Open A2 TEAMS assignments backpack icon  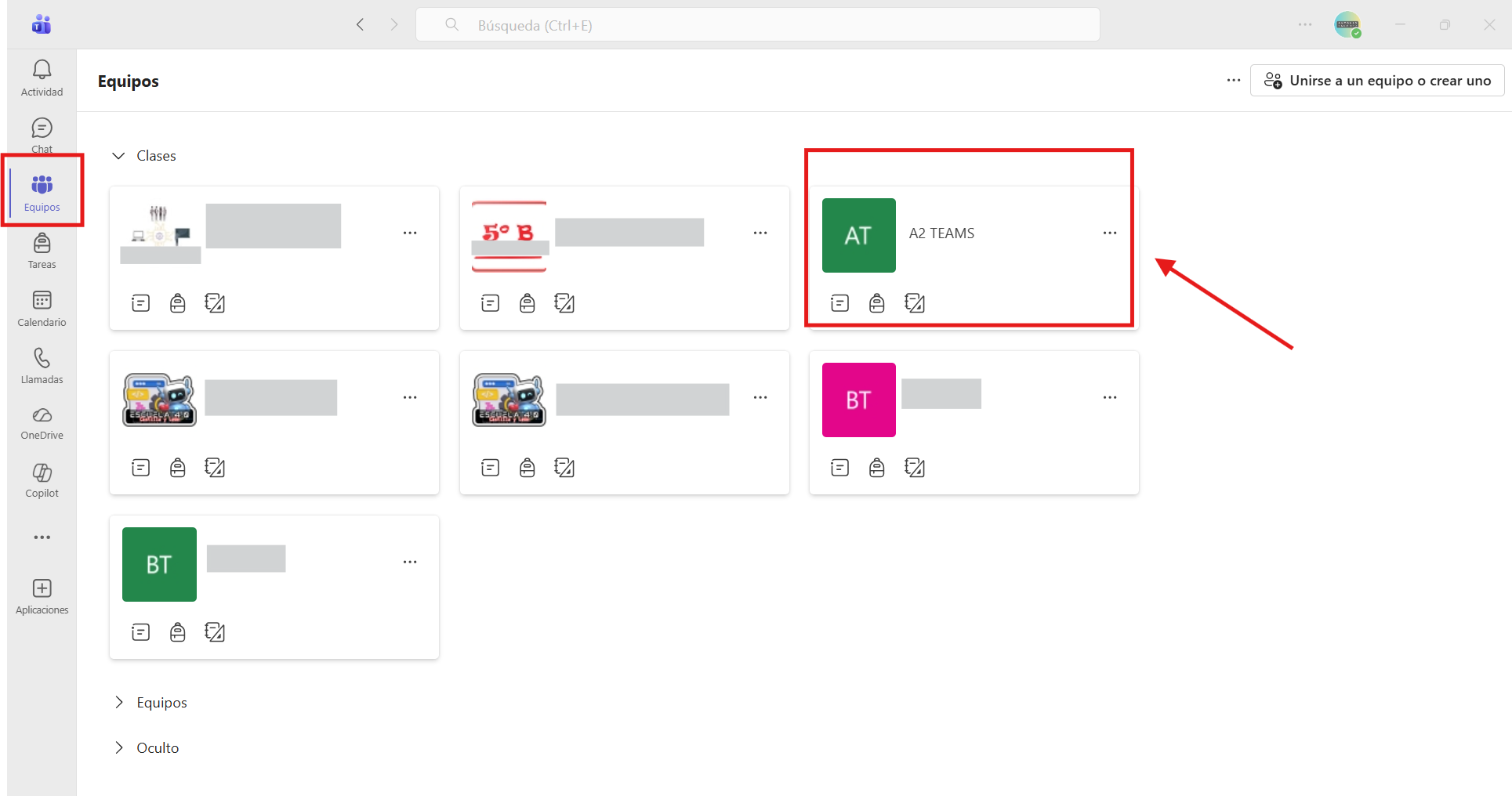click(x=876, y=303)
